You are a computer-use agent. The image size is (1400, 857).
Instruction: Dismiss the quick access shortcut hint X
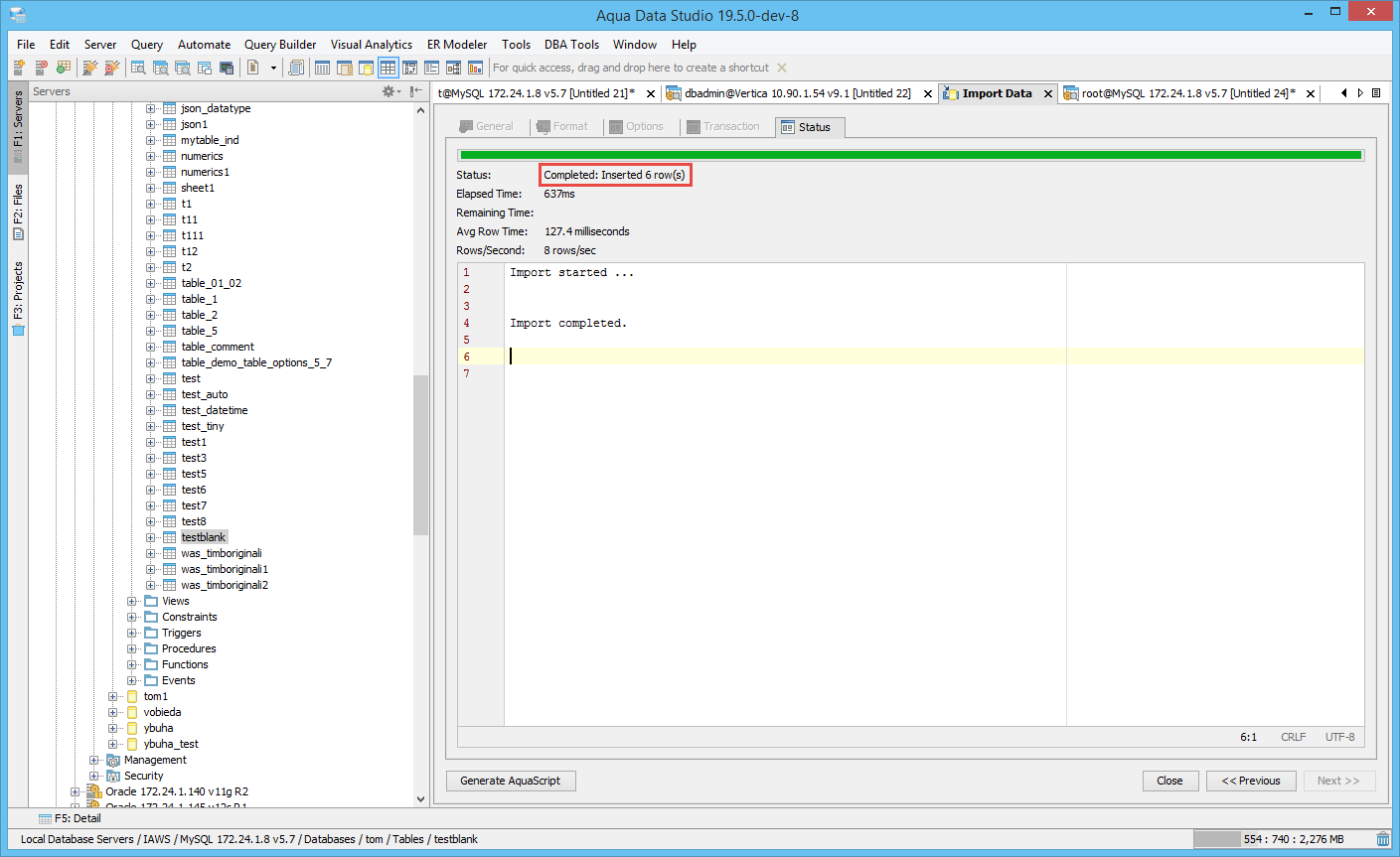(782, 68)
